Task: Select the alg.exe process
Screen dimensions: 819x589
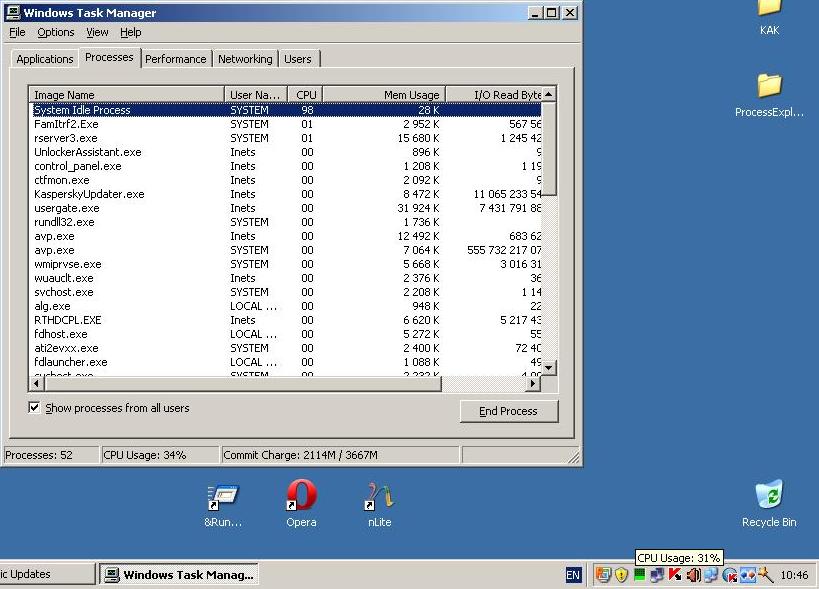Action: click(x=285, y=307)
